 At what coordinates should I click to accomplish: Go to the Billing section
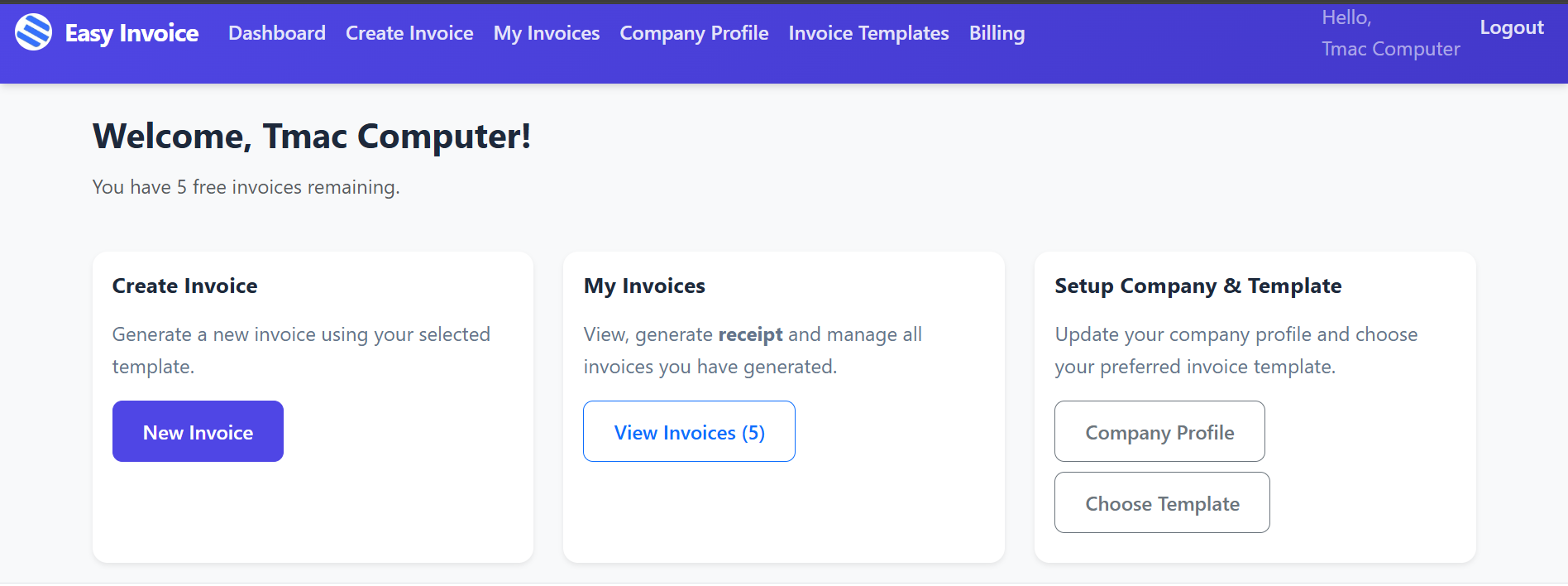tap(997, 33)
